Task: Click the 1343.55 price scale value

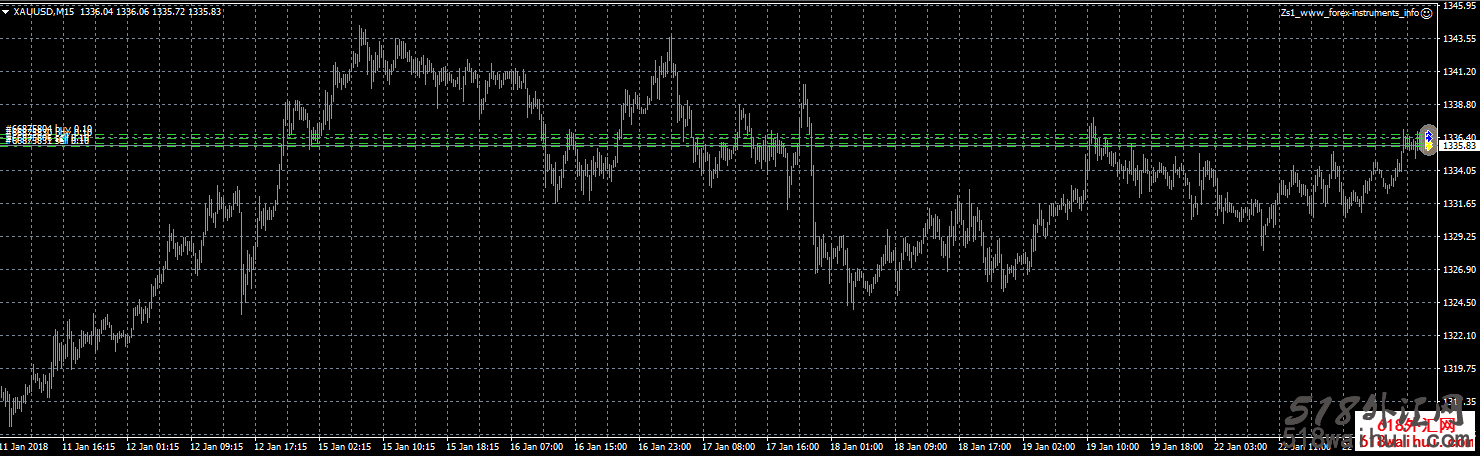Action: (x=1460, y=39)
